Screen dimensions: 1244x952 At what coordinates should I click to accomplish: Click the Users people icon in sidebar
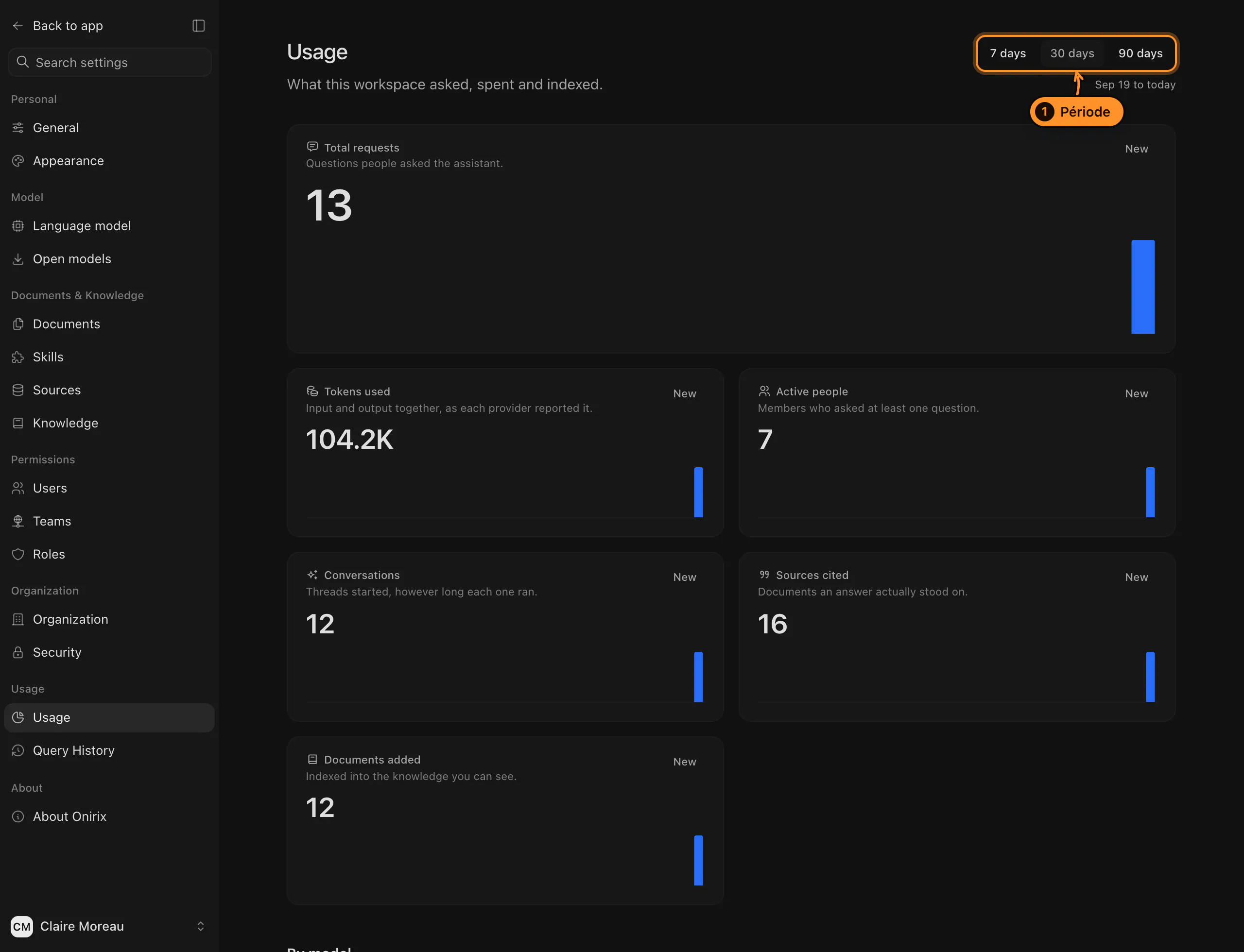point(18,488)
